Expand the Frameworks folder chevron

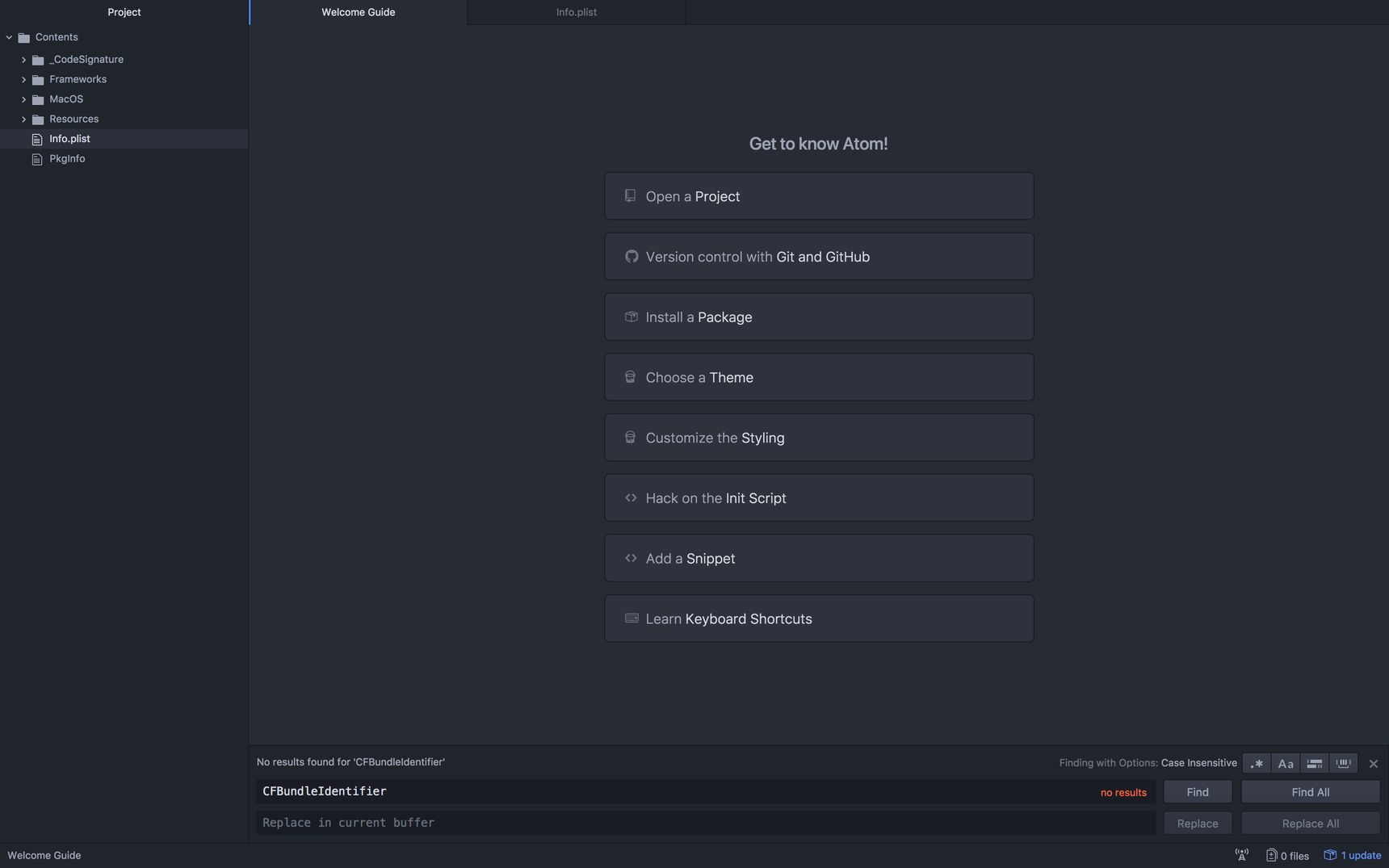click(x=23, y=80)
